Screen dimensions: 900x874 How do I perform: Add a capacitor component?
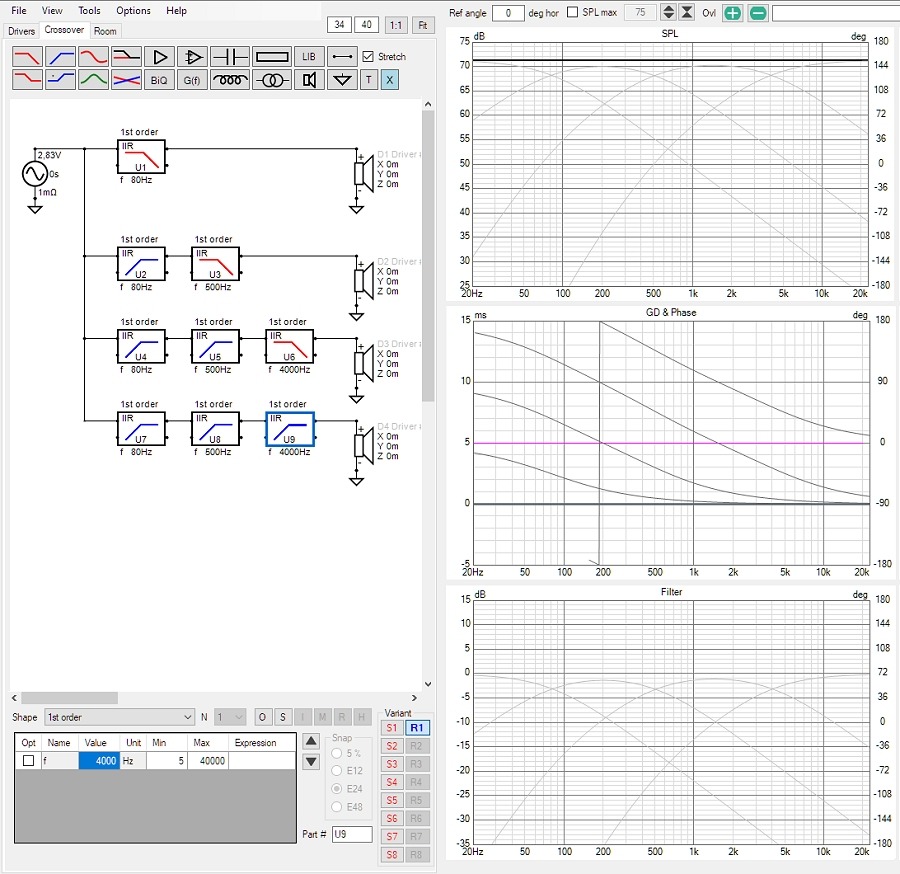point(230,57)
